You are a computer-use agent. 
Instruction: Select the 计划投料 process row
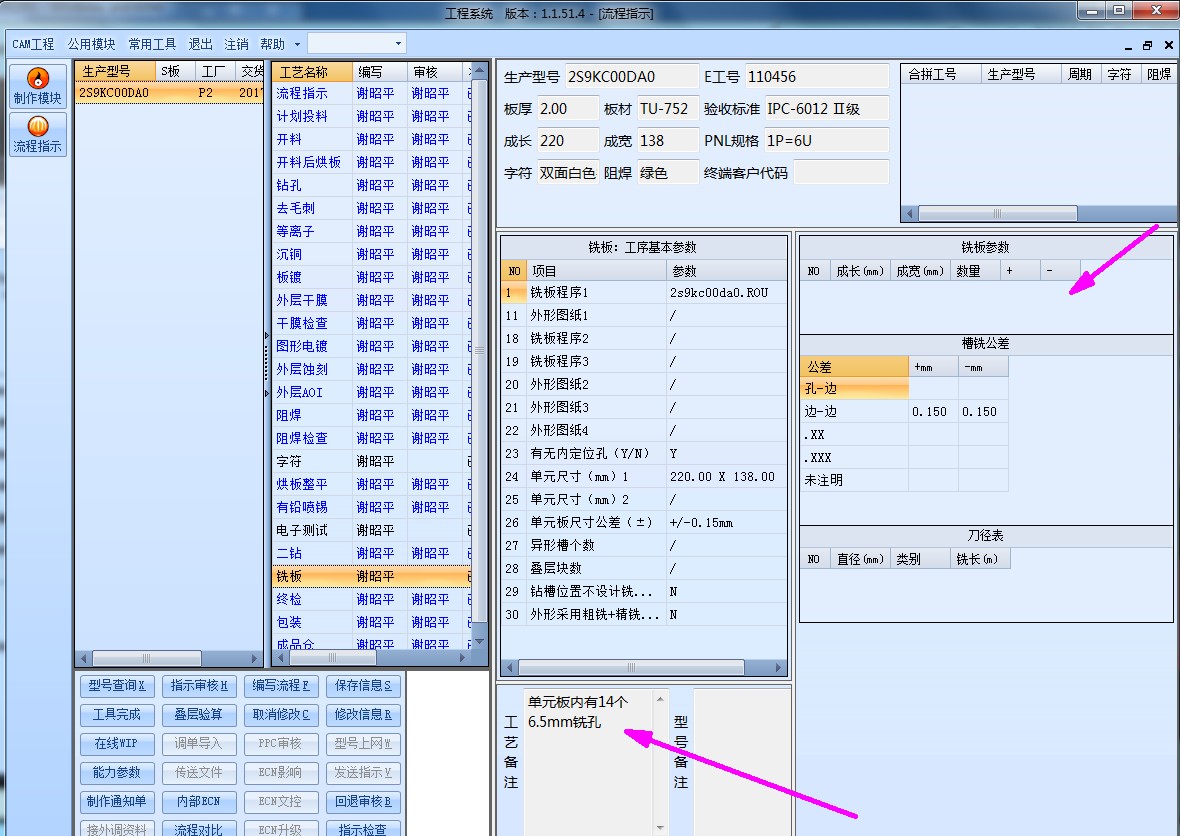372,116
